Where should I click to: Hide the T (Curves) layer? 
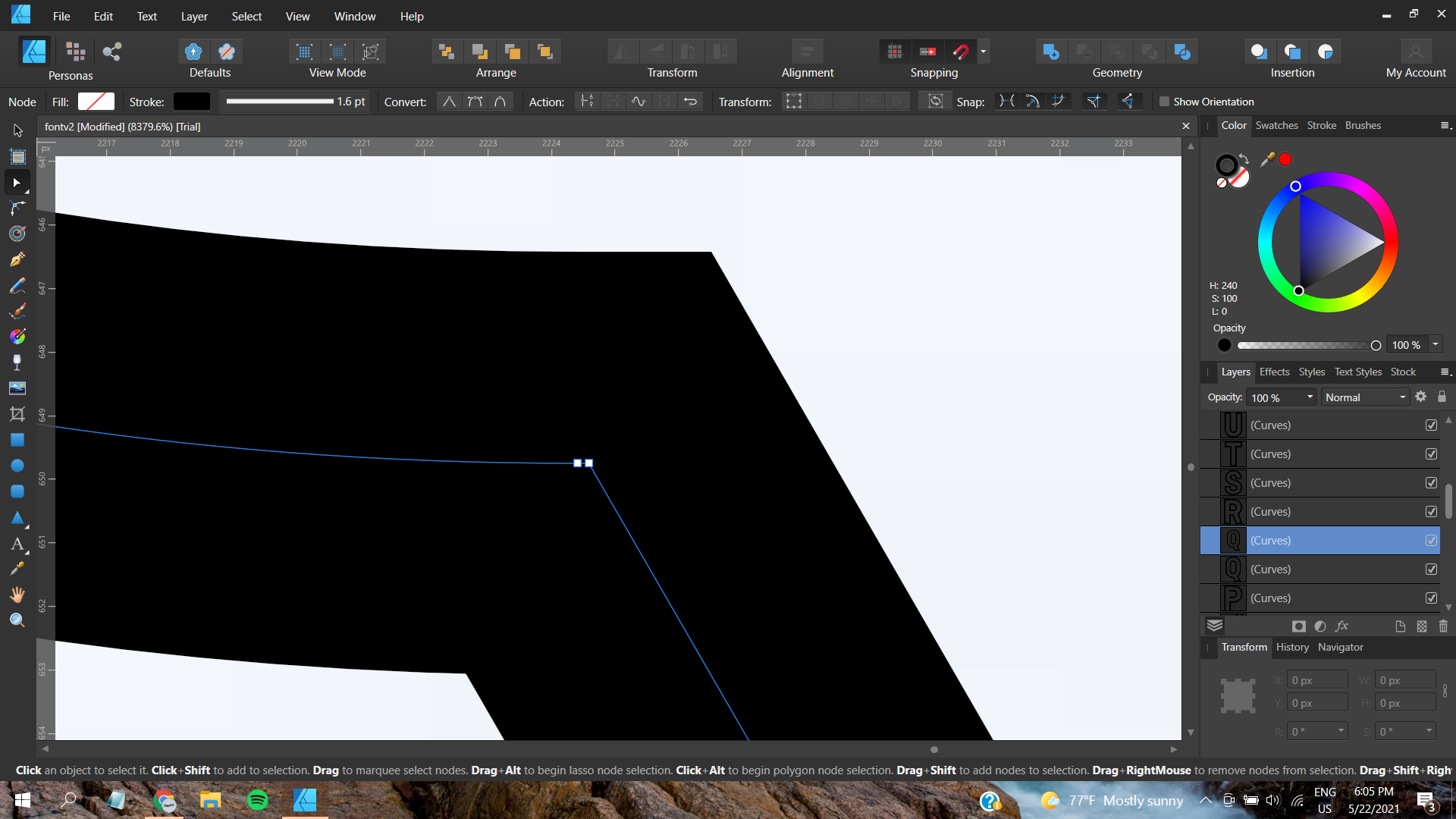(x=1431, y=454)
